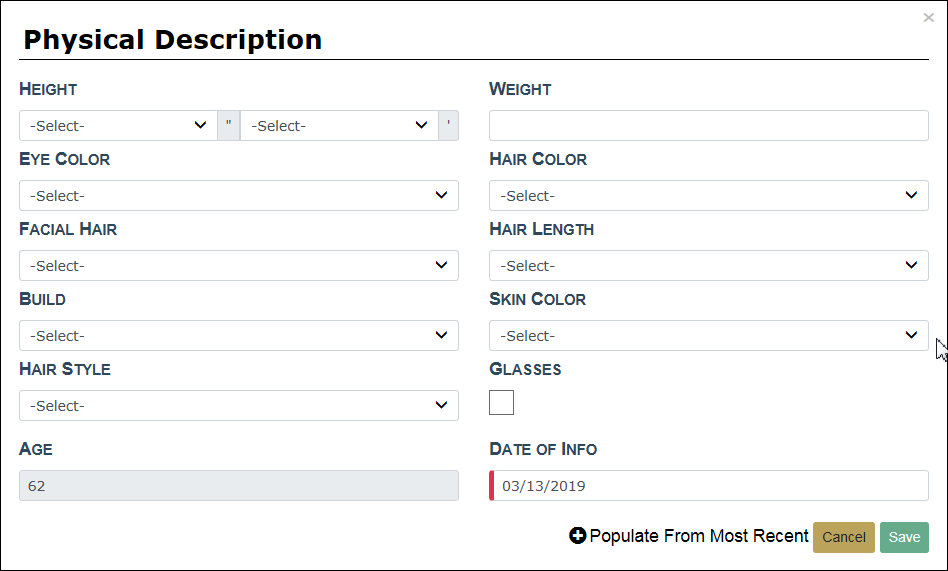
Task: Open the second Height dropdown
Action: [x=339, y=125]
